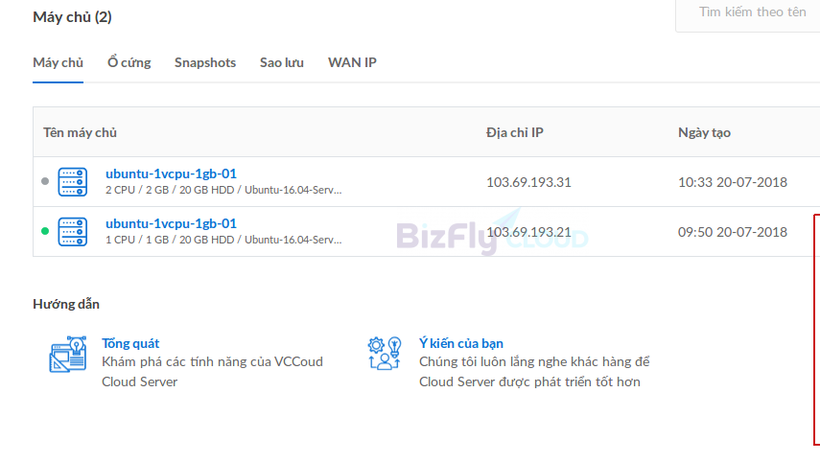The width and height of the screenshot is (820, 462).
Task: Select creation date 10:33 20-07-2018
Action: point(733,182)
